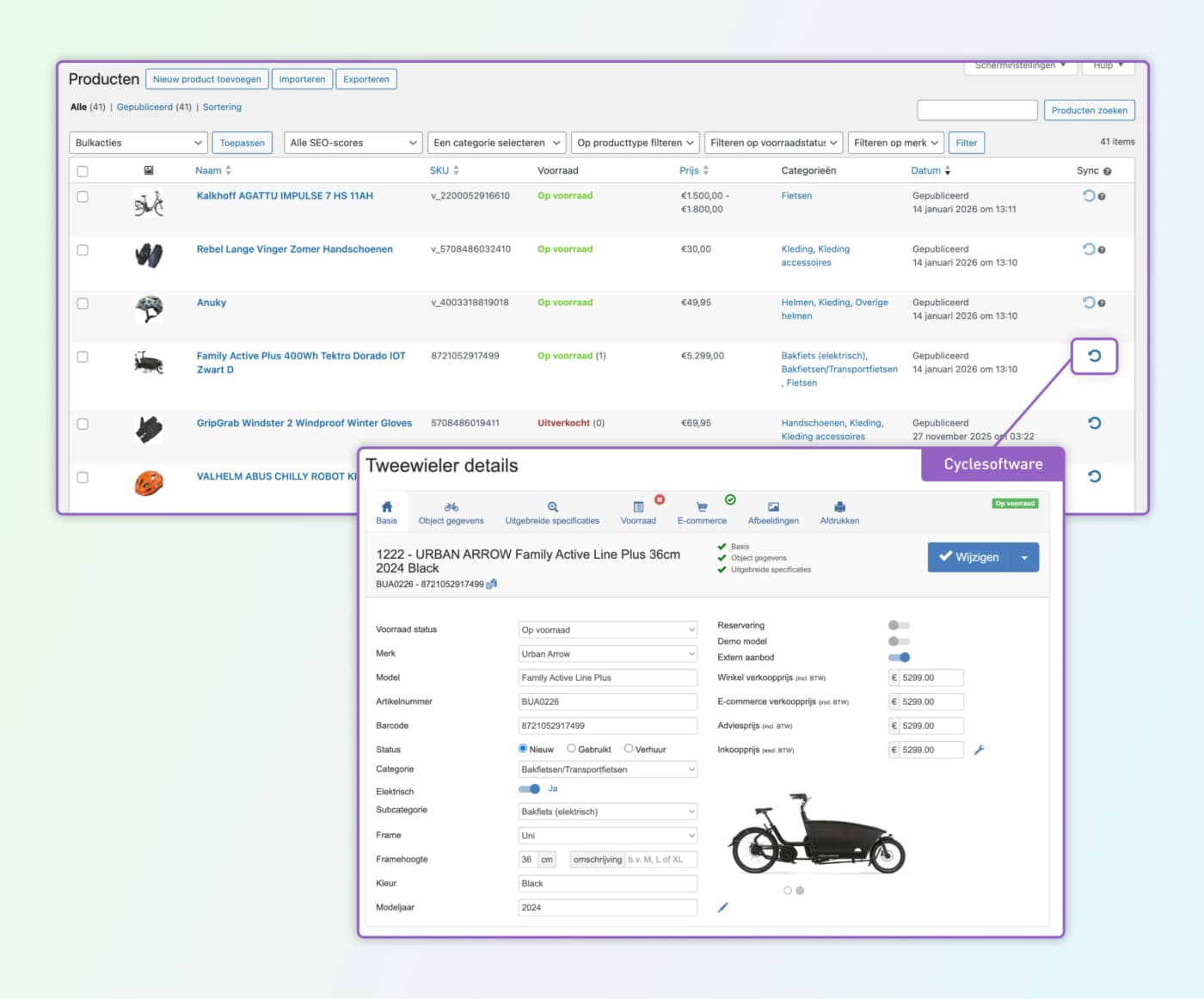Open the Afdrukken printer tab
The width and height of the screenshot is (1204, 999).
point(839,512)
